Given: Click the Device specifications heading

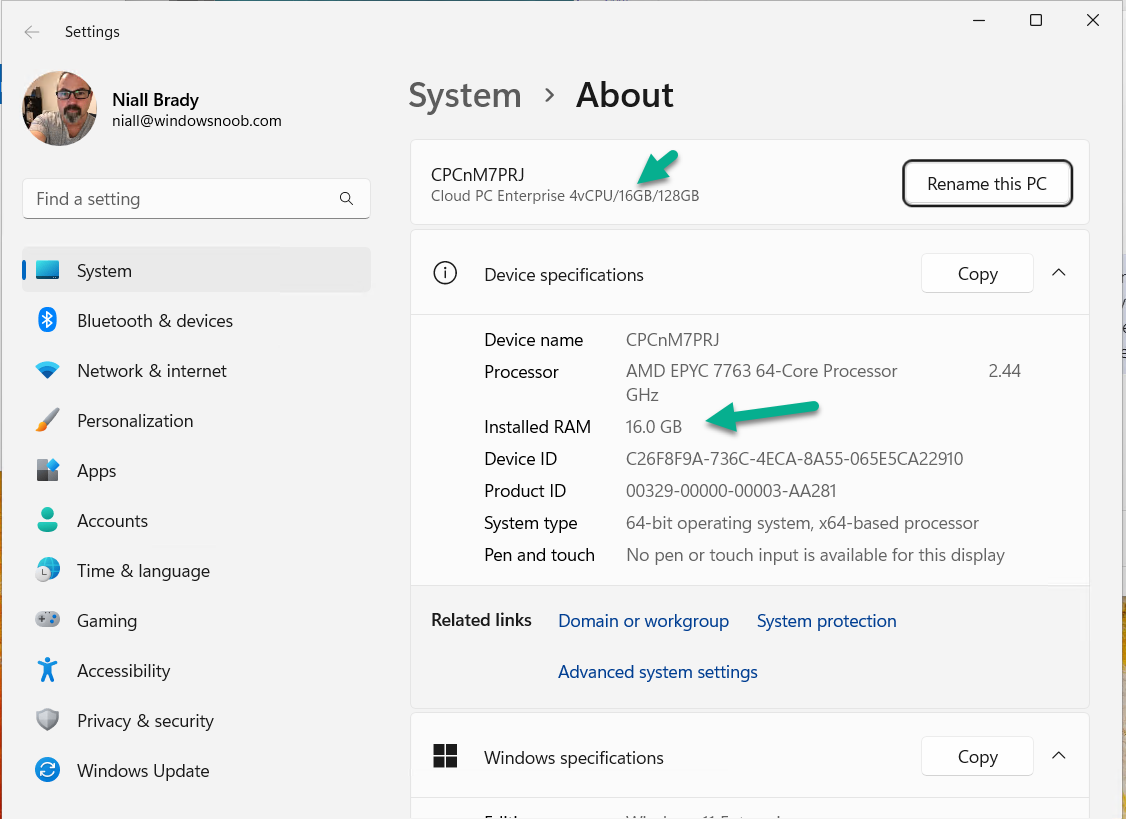Looking at the screenshot, I should 564,274.
